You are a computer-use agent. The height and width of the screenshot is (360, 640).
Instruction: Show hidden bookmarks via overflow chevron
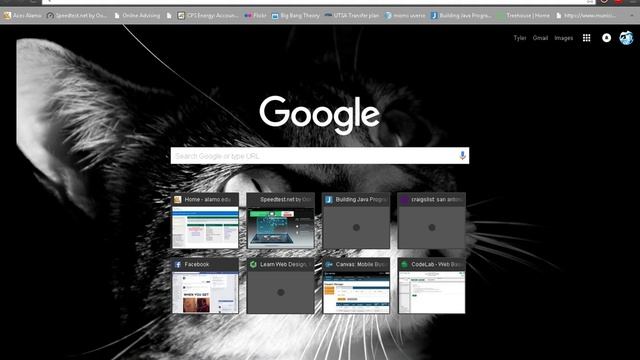tap(632, 16)
